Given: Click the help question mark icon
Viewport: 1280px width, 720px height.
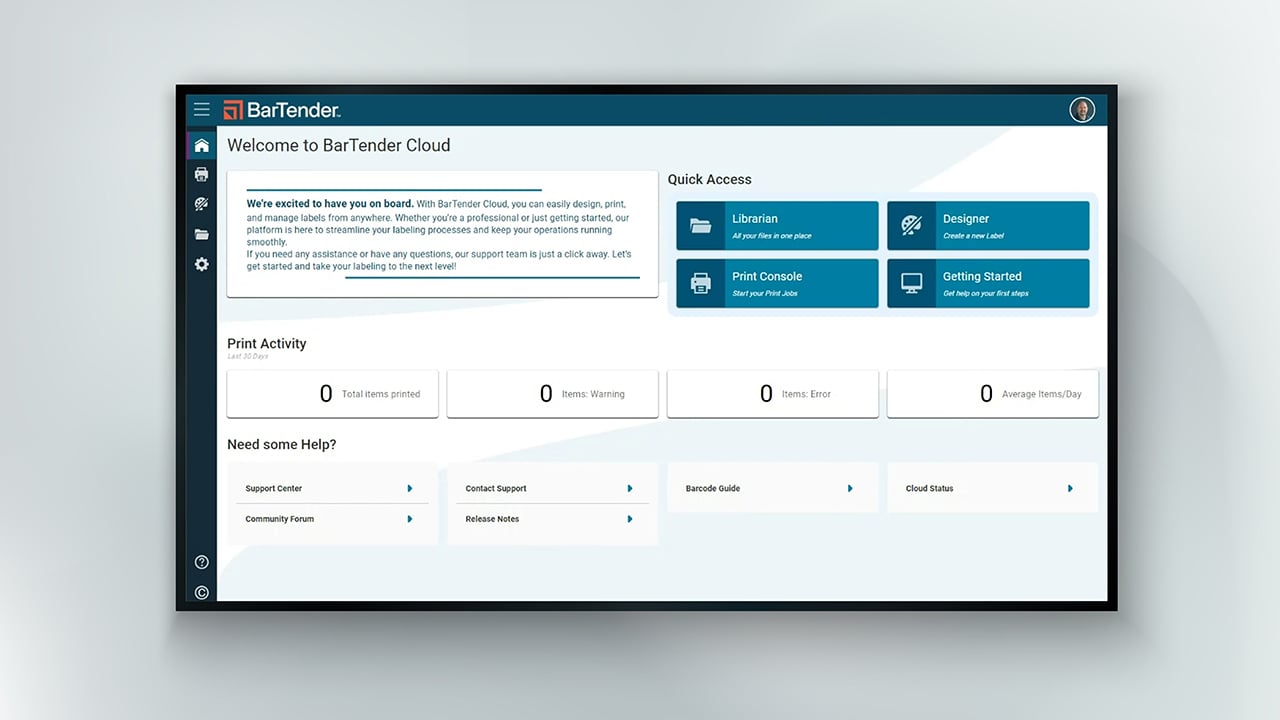Looking at the screenshot, I should 201,563.
